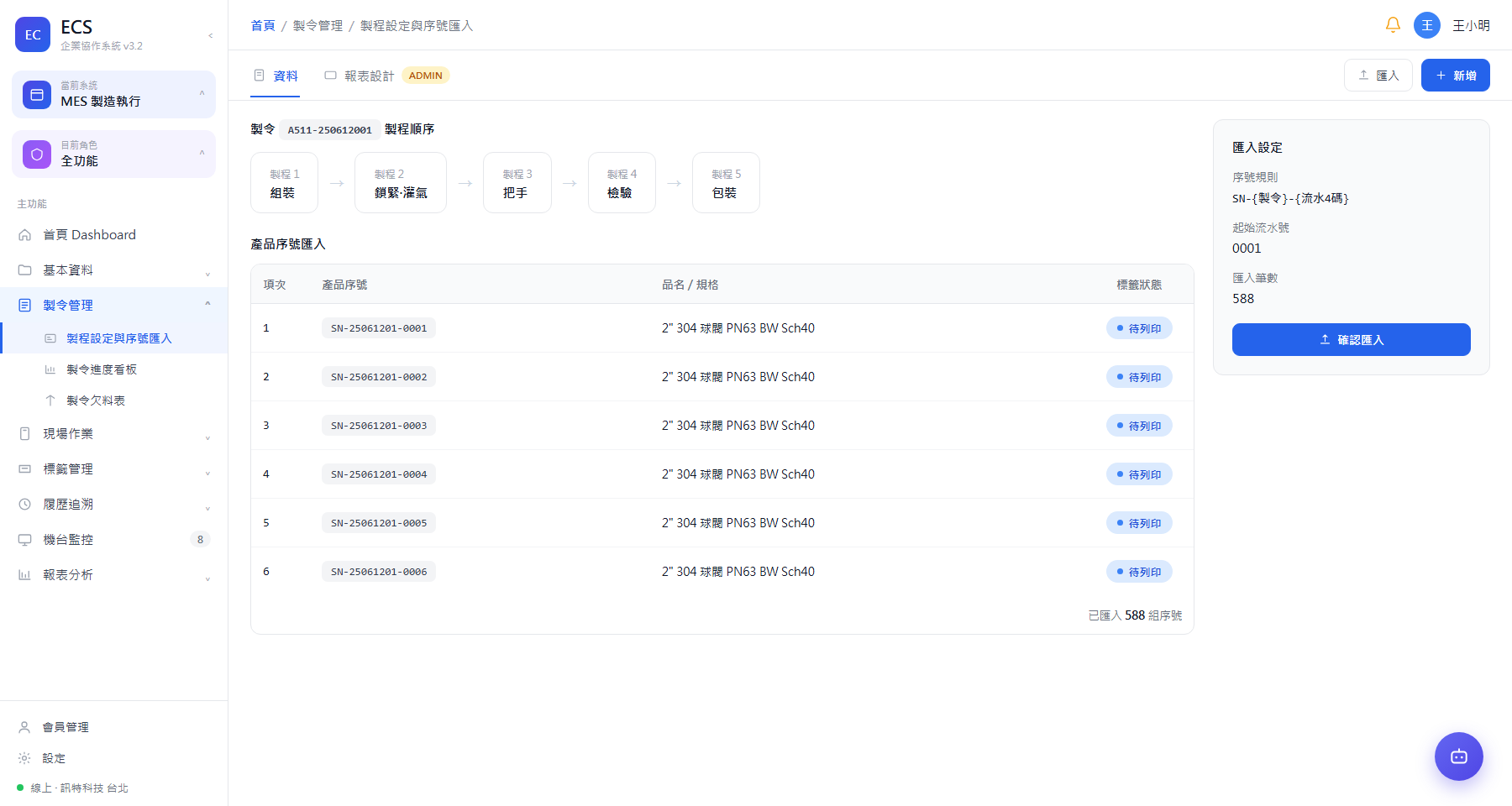Click the 現場作業 icon in sidebar
Image resolution: width=1512 pixels, height=806 pixels.
[25, 434]
